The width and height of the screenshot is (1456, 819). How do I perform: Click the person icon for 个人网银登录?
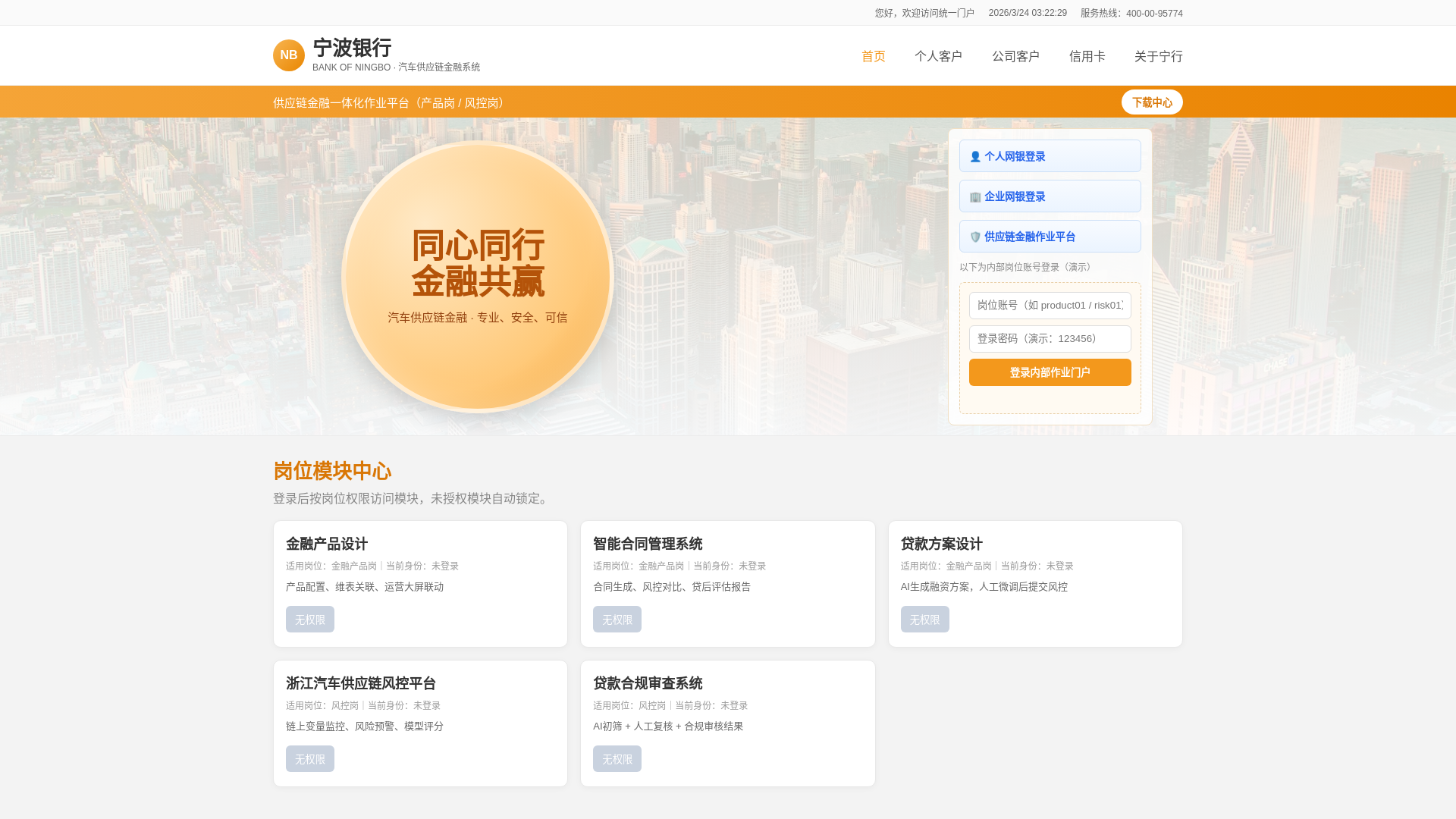click(975, 156)
